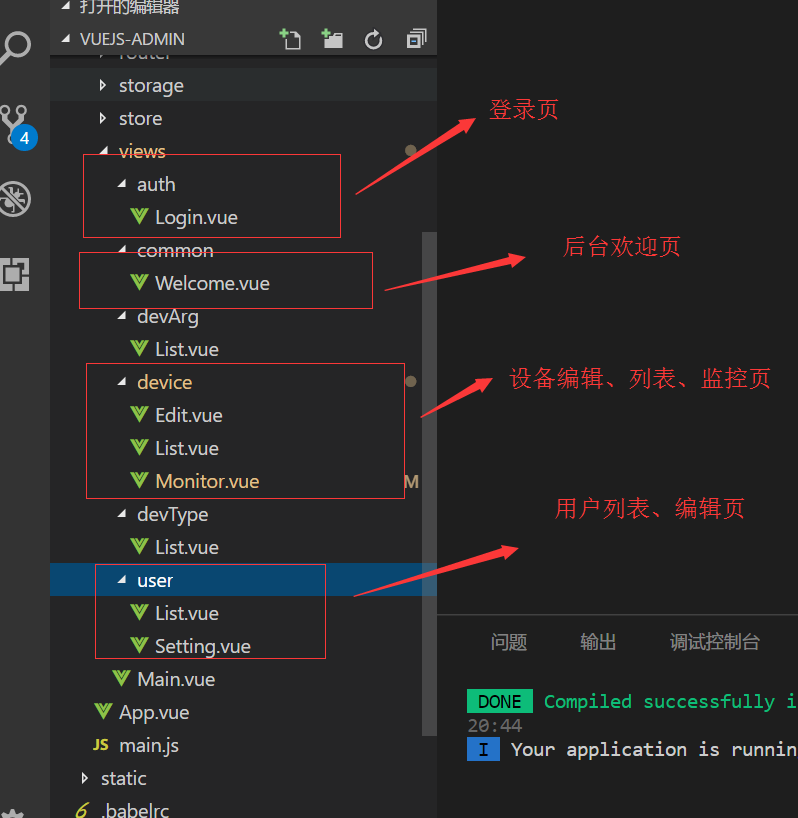This screenshot has width=798, height=818.
Task: Click the New Folder icon in explorer header
Action: point(332,39)
